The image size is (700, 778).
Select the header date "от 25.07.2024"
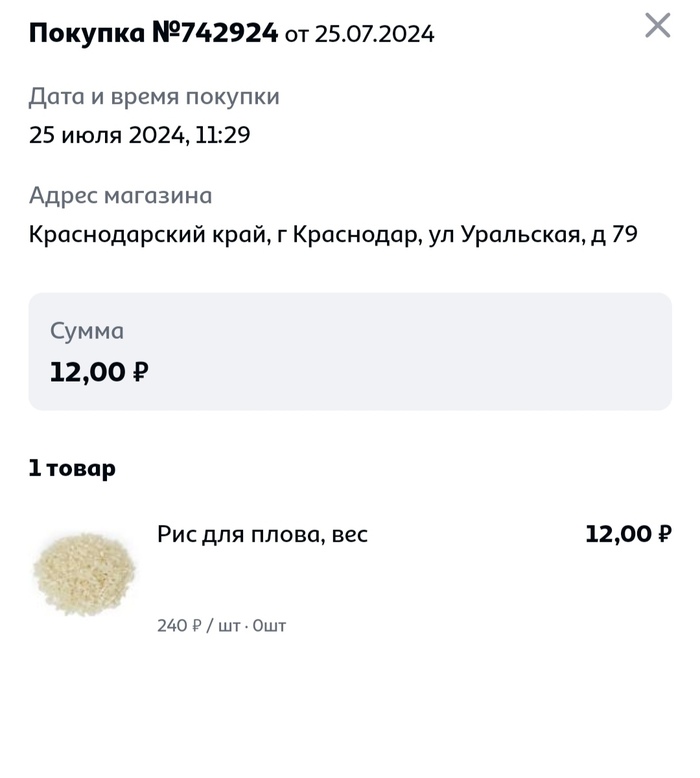[x=360, y=35]
